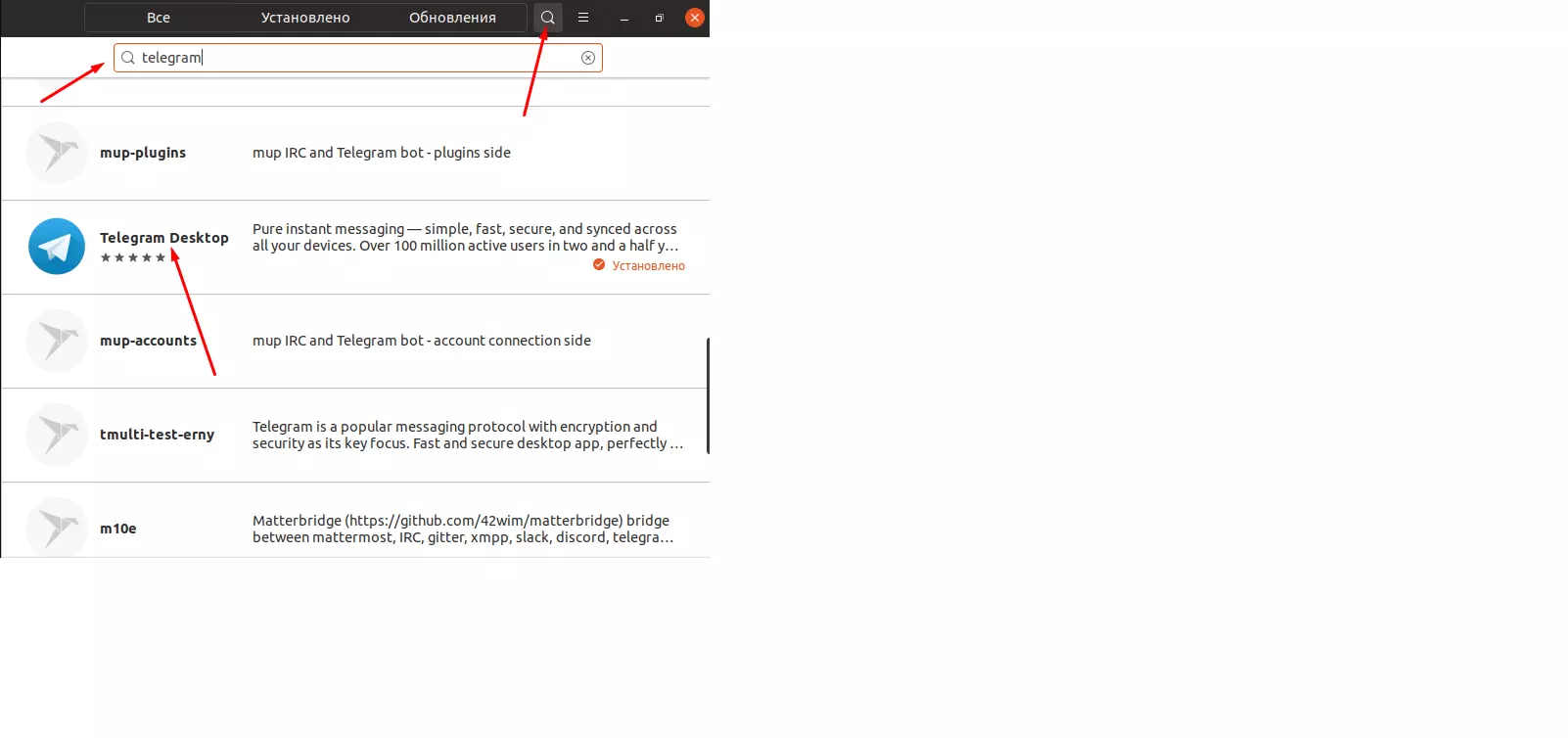Screen dimensions: 1568x738
Task: Clear the search field text
Action: [588, 58]
